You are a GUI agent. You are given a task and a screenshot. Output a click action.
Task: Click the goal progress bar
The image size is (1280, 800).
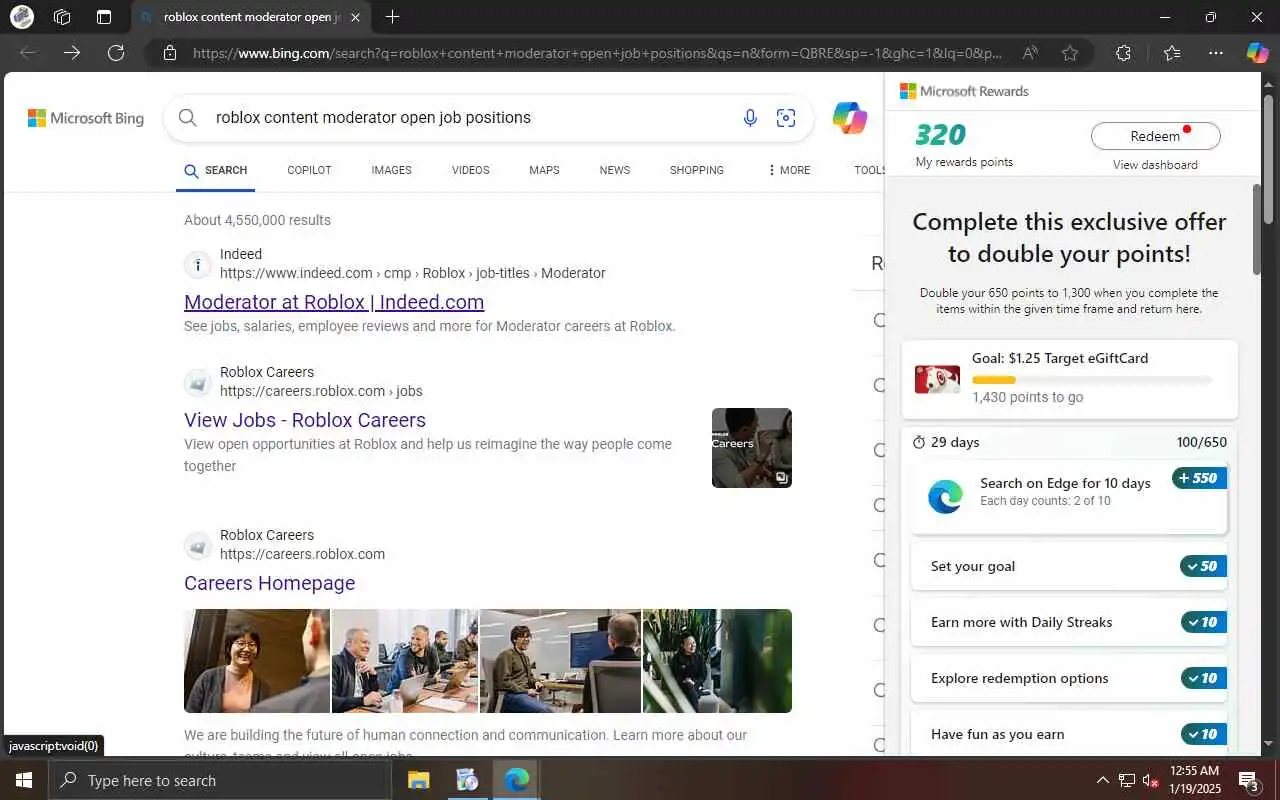1091,380
